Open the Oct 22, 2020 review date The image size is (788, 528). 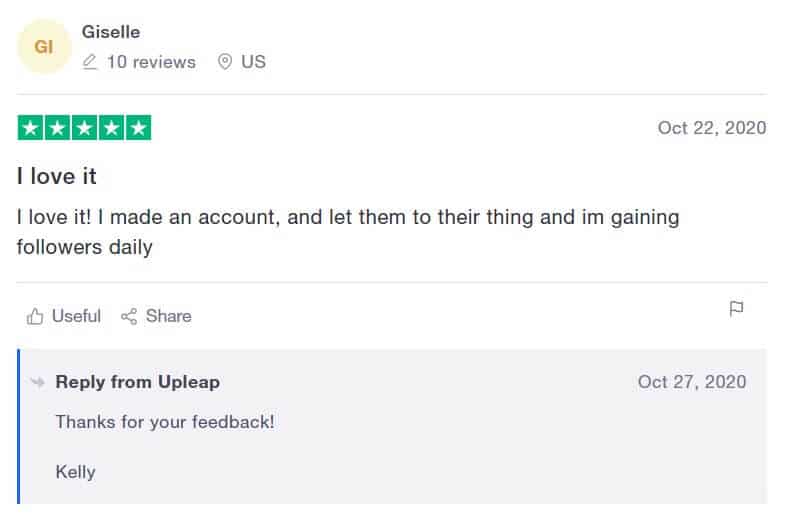[712, 128]
